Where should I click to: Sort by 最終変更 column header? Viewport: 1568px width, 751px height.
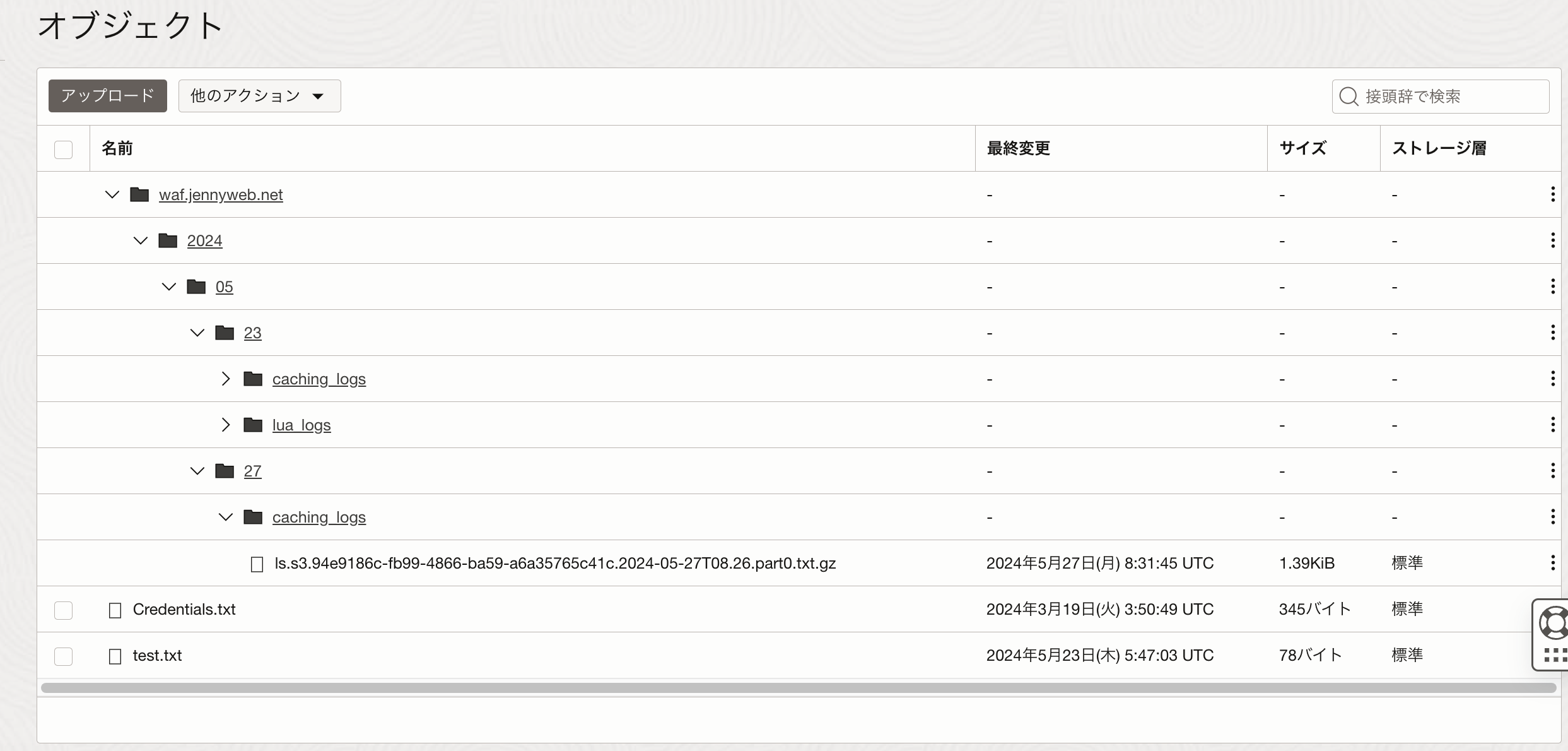click(1018, 148)
